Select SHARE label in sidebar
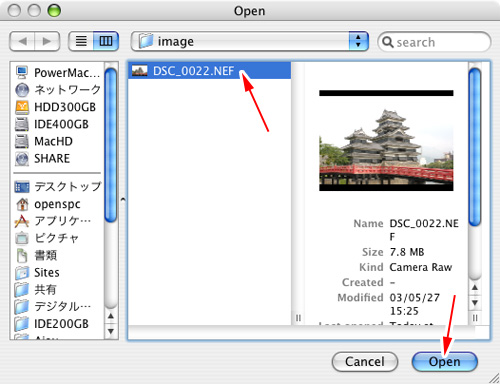 (52, 159)
